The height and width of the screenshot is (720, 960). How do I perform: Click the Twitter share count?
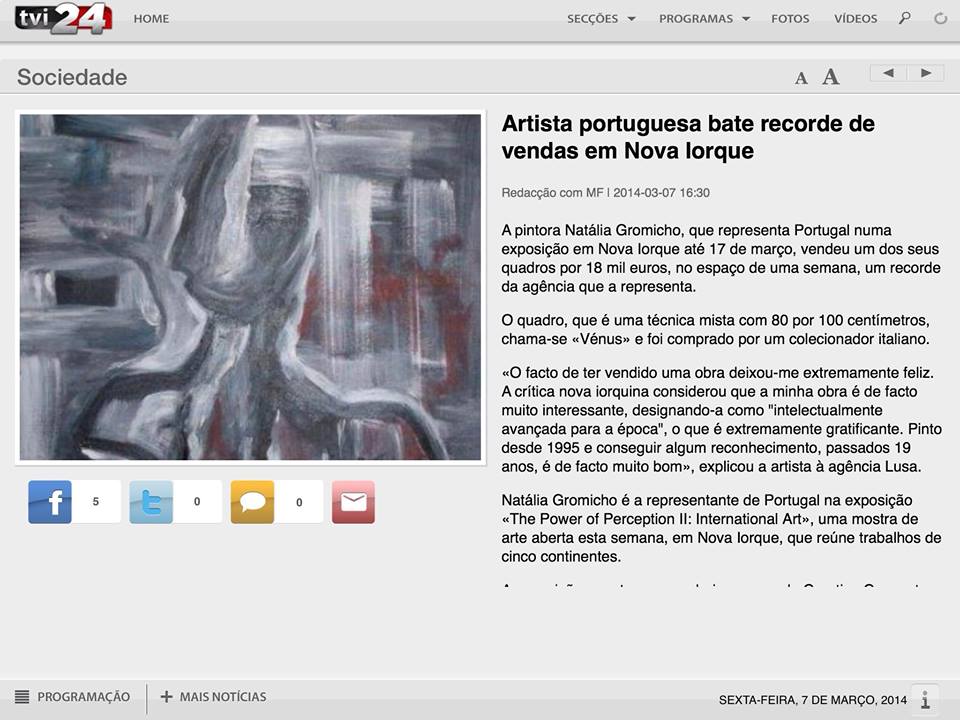click(197, 502)
